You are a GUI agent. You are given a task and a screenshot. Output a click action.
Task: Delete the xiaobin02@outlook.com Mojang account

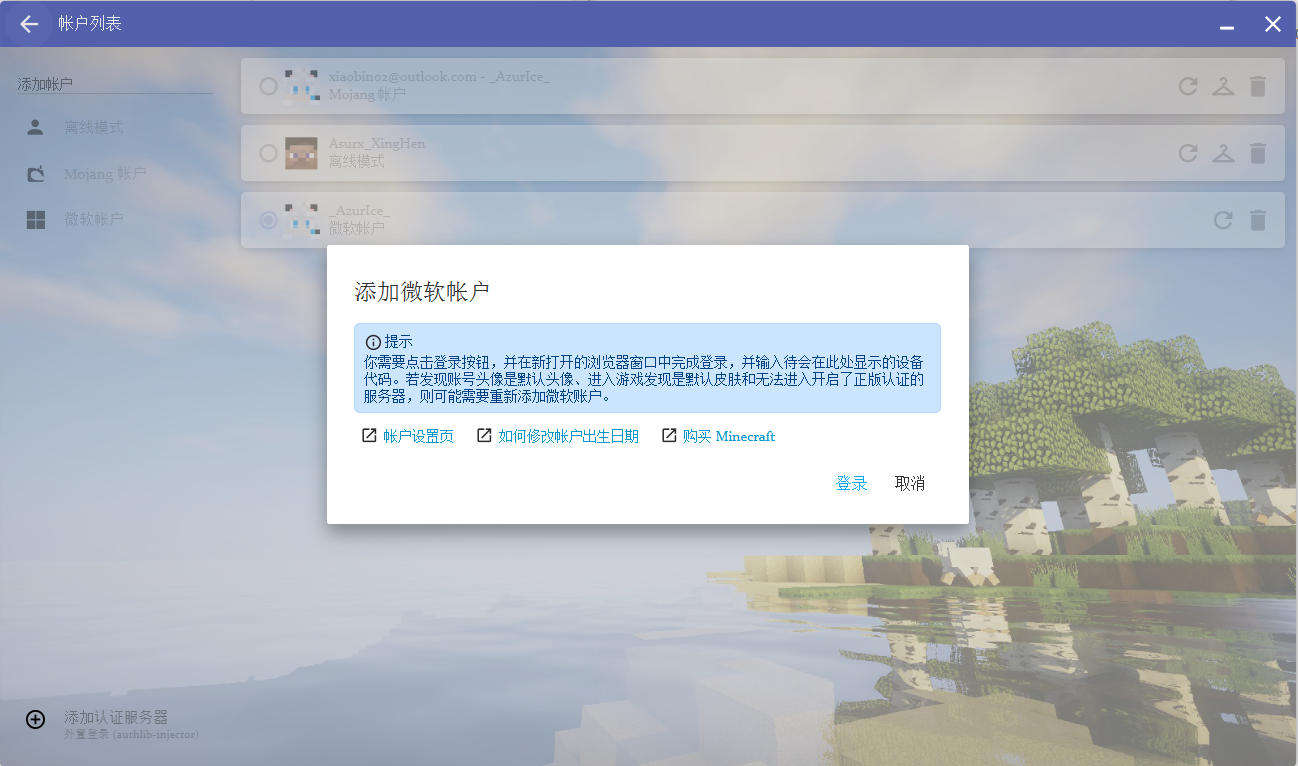coord(1258,86)
